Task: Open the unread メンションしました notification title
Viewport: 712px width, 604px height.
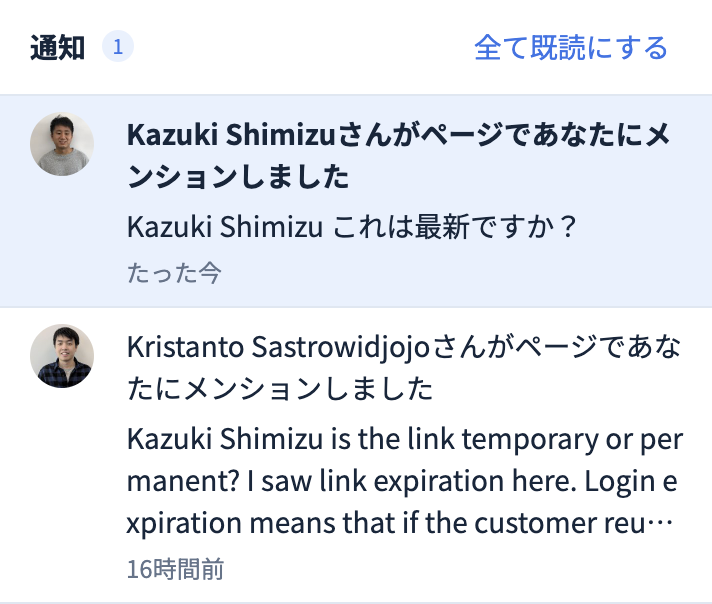Action: coord(238,177)
